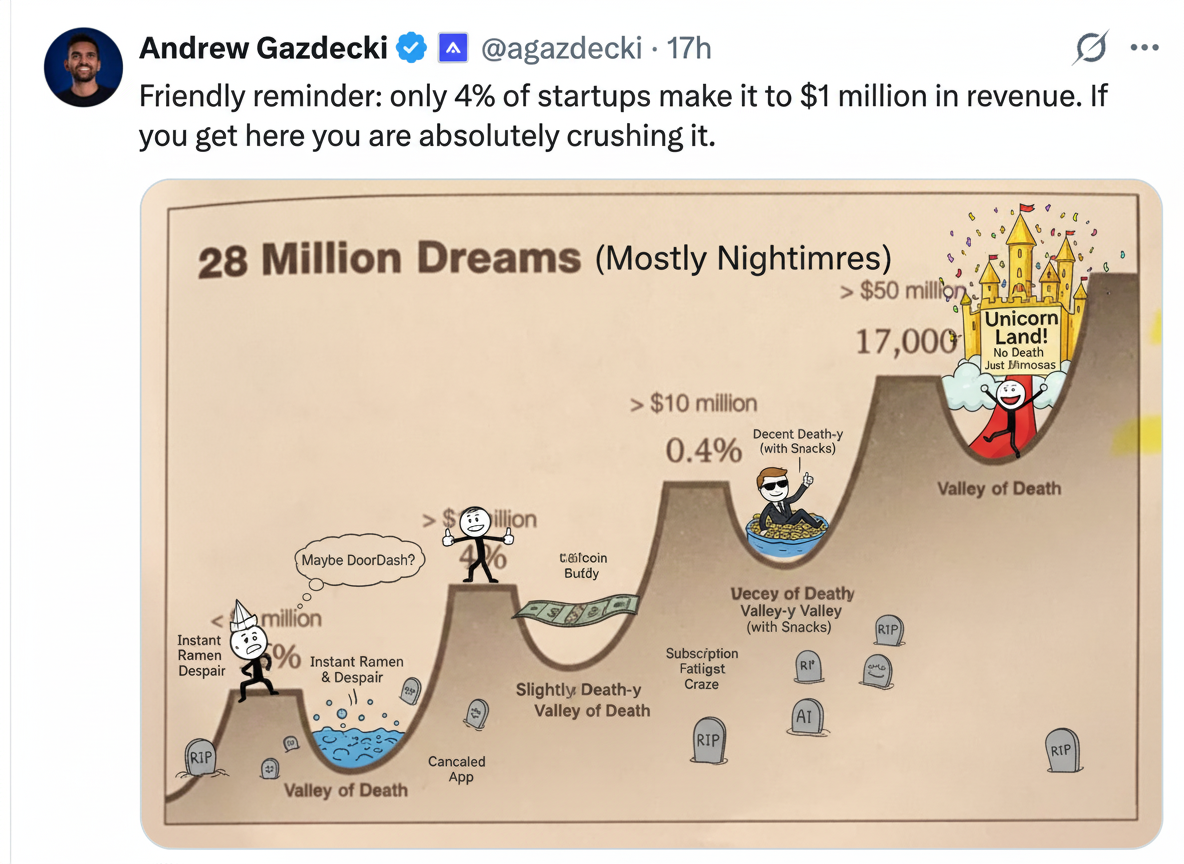Click Andrew Gazdecki's profile avatar
The image size is (1184, 864).
83,67
